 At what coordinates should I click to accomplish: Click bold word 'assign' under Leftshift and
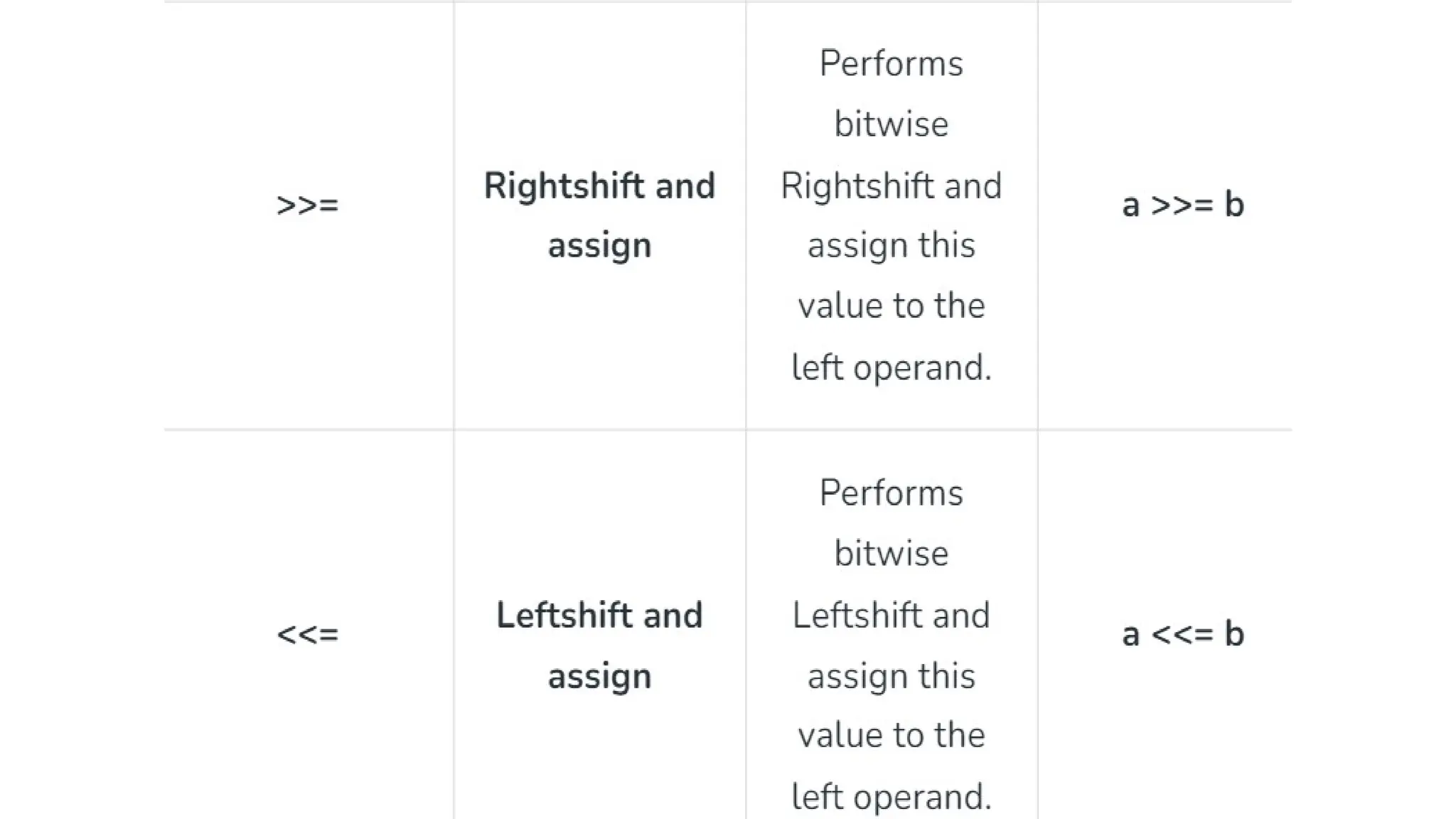599,676
